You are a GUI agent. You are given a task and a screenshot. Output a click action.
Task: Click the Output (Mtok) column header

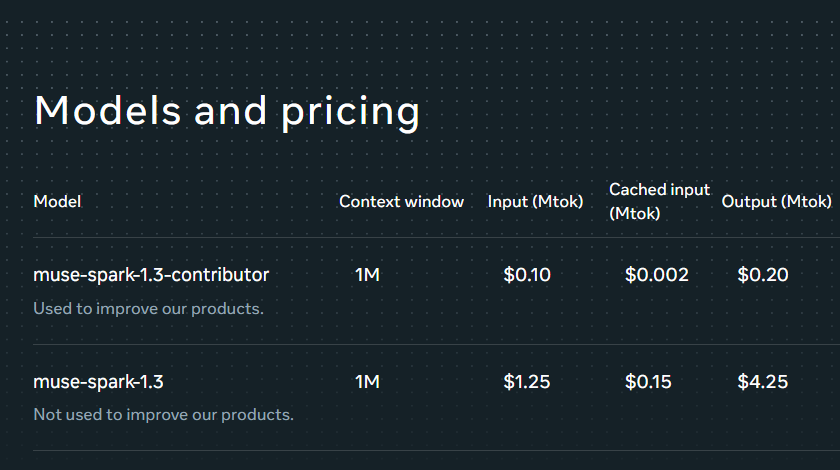[x=776, y=202]
